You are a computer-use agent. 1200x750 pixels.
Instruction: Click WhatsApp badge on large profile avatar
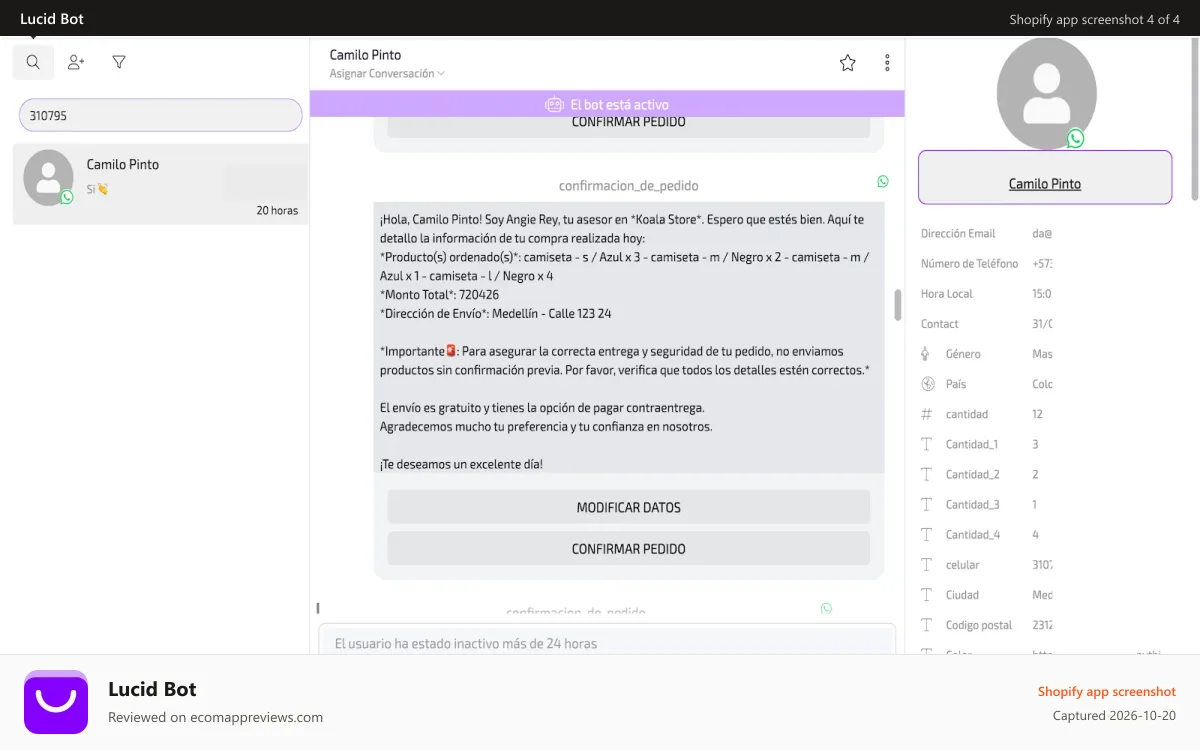[x=1075, y=139]
